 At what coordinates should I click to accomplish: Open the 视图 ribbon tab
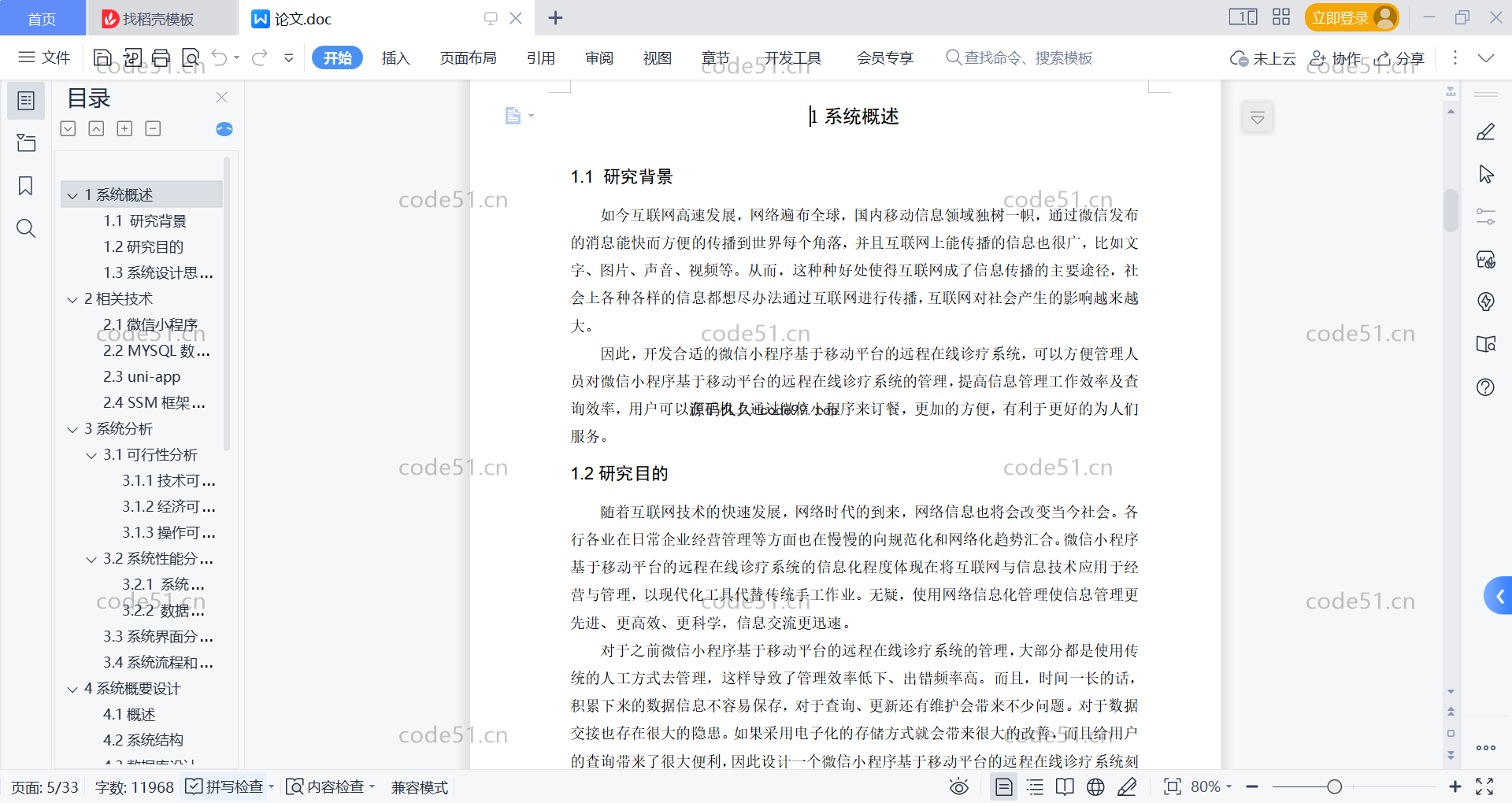pyautogui.click(x=658, y=57)
